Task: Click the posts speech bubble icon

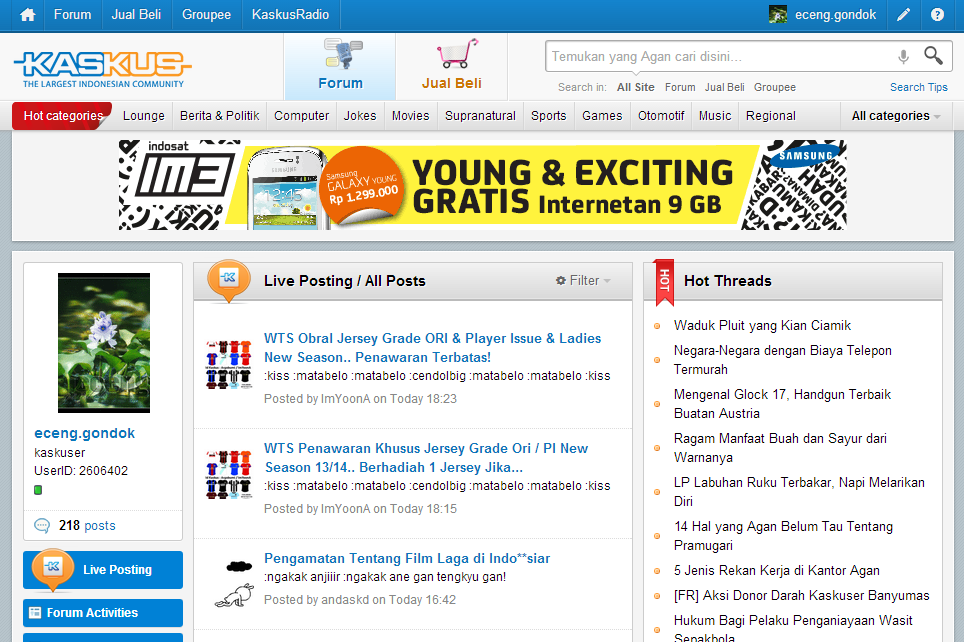Action: (42, 525)
